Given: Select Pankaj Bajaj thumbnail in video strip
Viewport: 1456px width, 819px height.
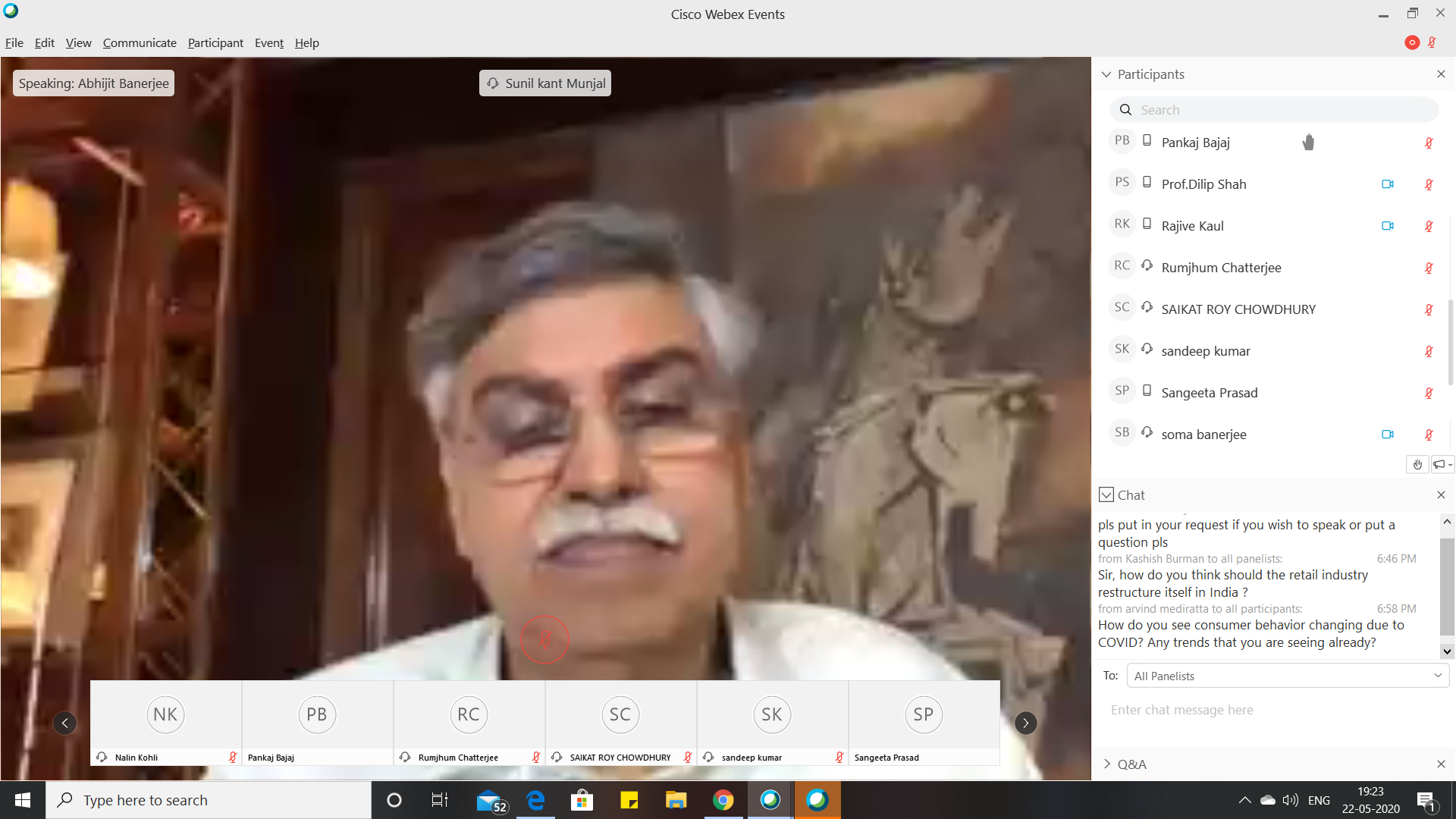Looking at the screenshot, I should tap(317, 723).
